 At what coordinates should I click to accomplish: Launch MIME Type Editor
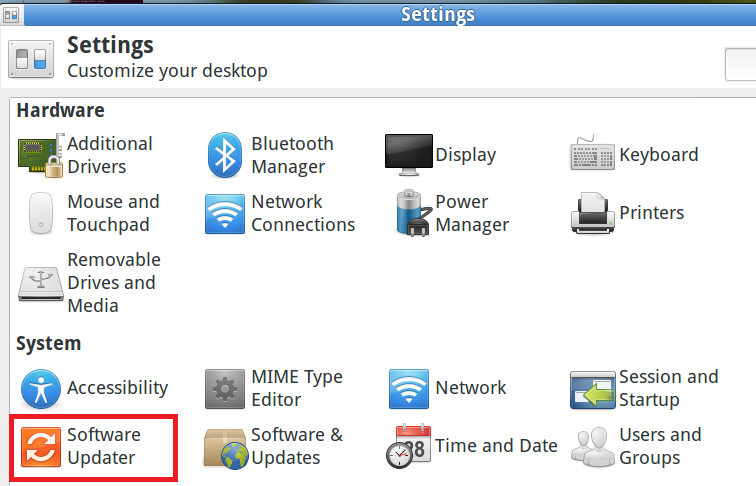273,388
